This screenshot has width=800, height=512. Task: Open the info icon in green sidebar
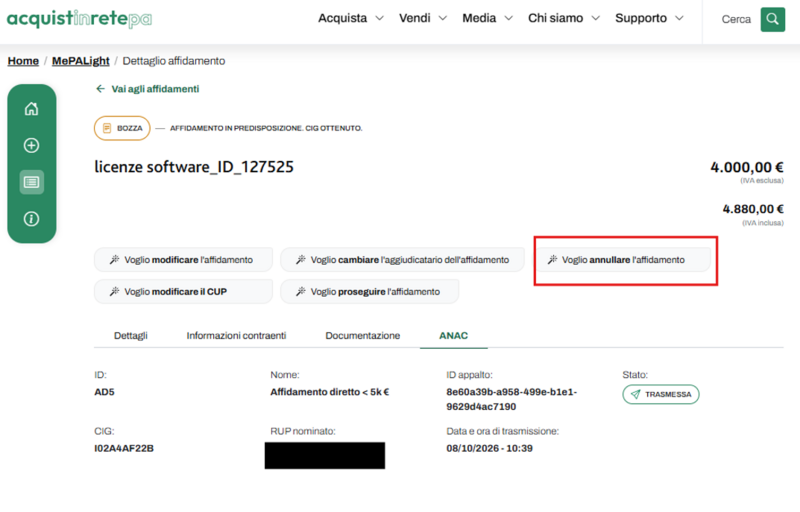coord(32,219)
